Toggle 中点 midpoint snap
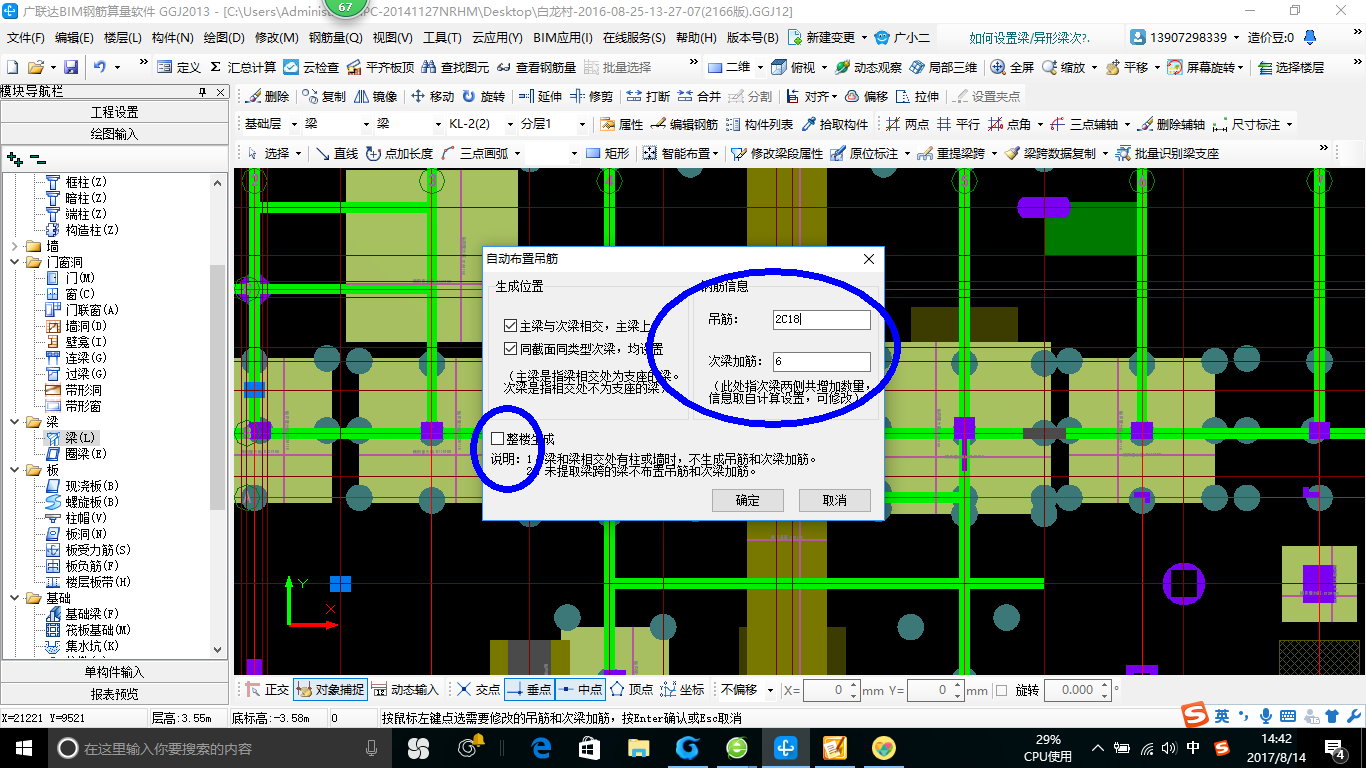The height and width of the screenshot is (768, 1366). tap(580, 689)
